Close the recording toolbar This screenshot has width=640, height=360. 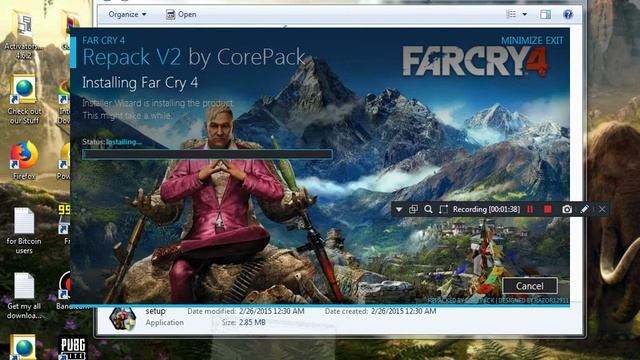[602, 209]
